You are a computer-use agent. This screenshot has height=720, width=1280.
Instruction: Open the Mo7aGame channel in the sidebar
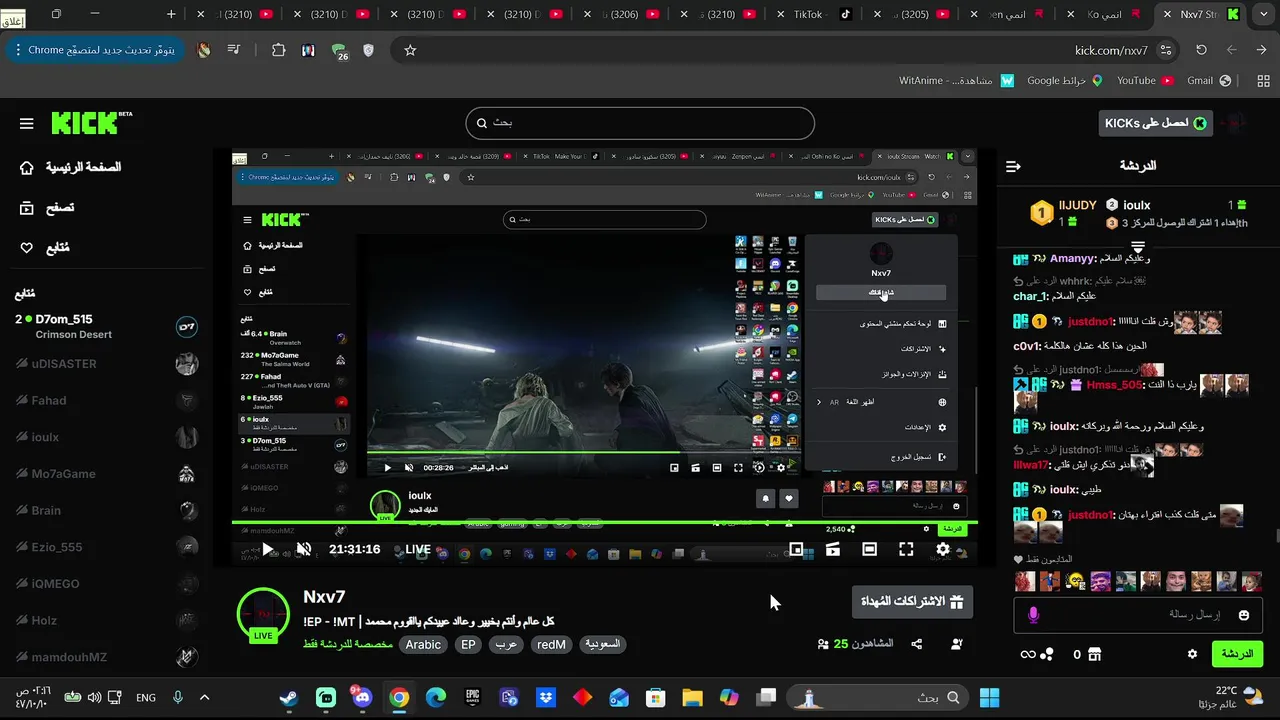(106, 474)
